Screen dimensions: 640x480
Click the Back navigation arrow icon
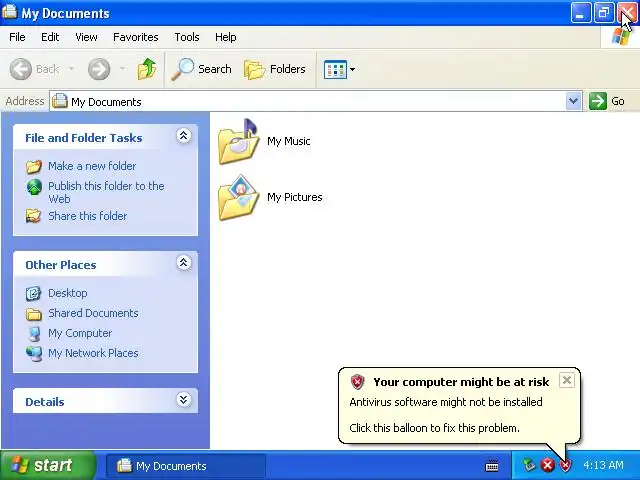tap(20, 69)
